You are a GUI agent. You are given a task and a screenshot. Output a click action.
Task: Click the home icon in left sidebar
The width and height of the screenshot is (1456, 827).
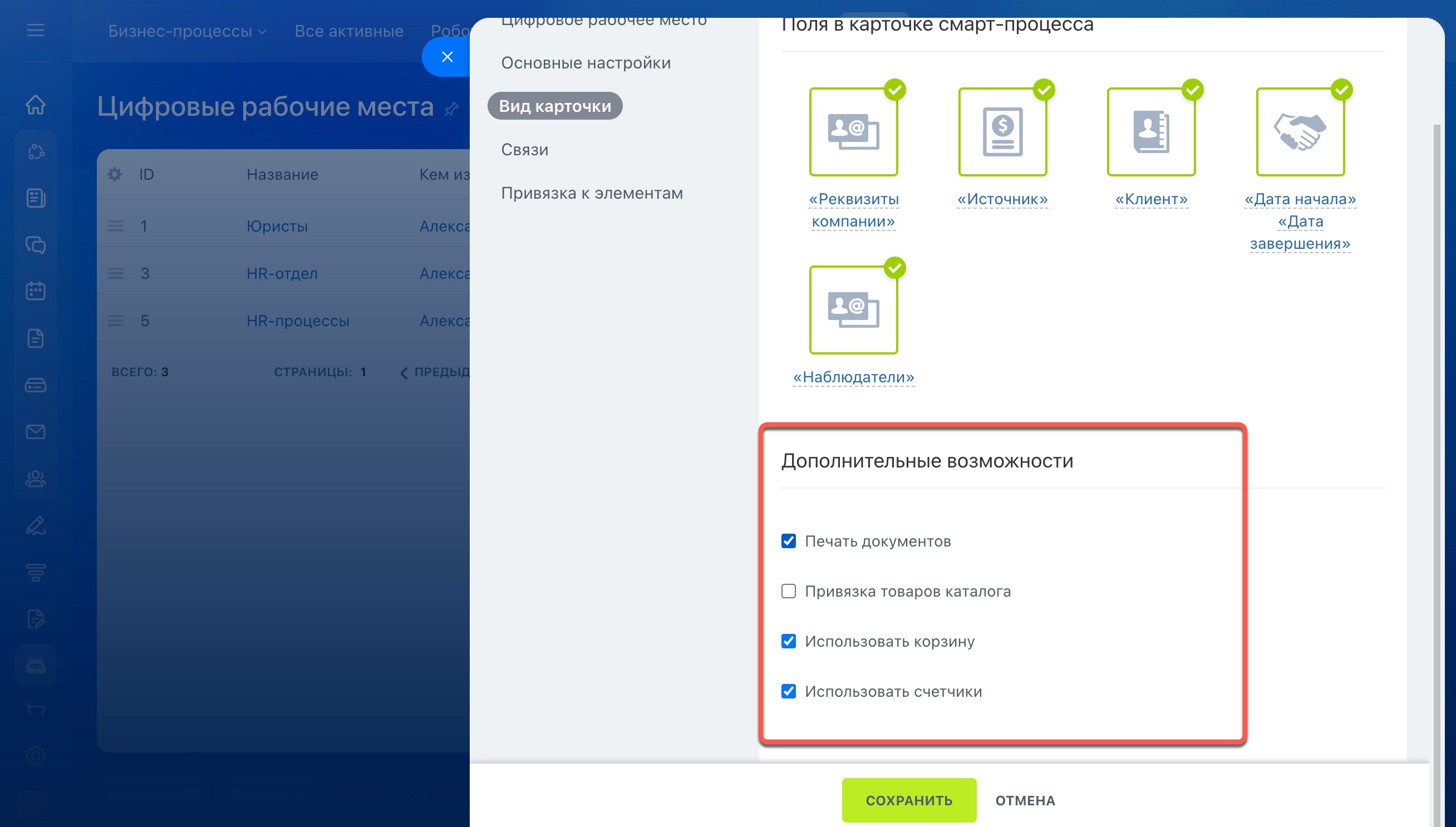(35, 105)
